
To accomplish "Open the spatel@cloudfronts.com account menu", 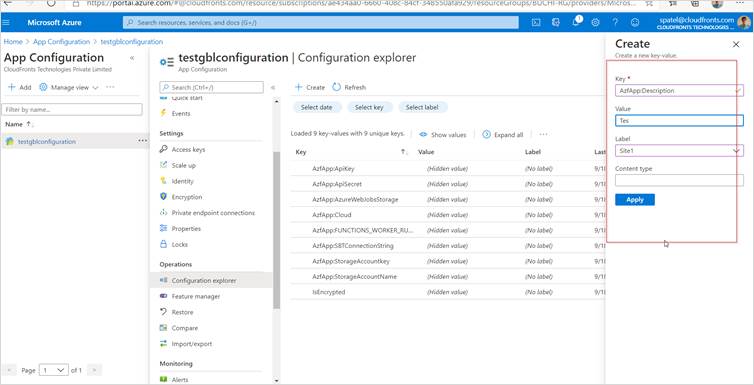I will pos(704,23).
